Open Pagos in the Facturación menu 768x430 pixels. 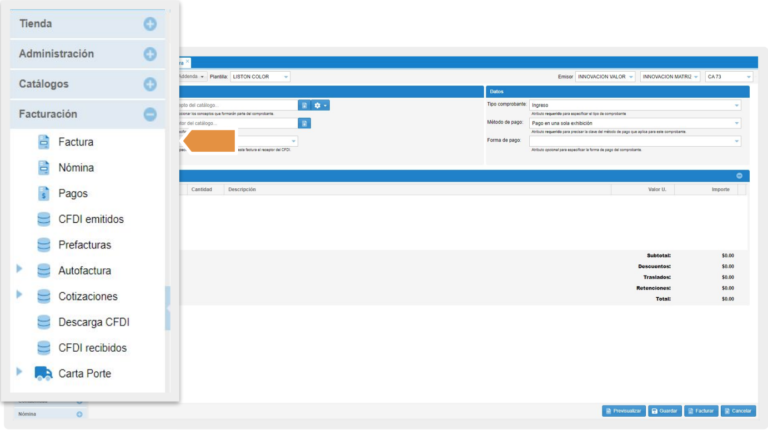[73, 193]
